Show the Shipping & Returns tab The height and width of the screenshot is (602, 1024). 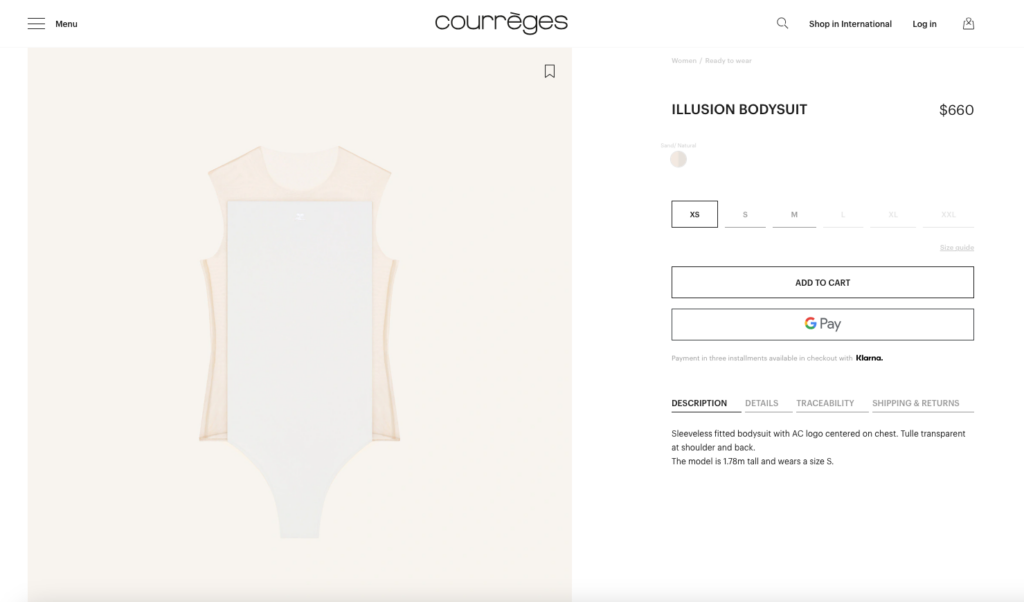pos(916,404)
